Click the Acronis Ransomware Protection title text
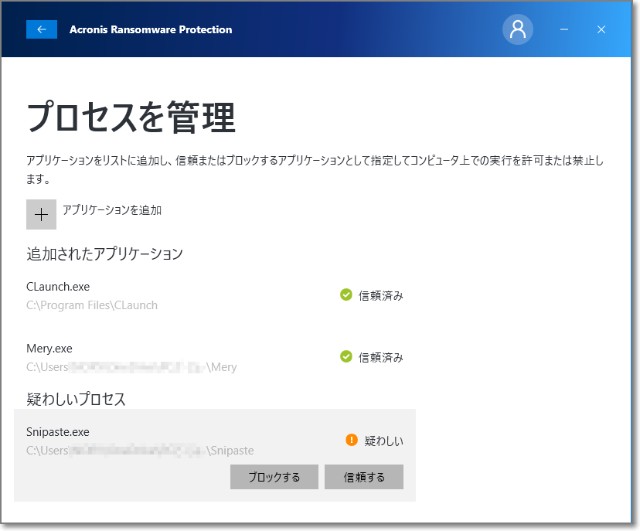The height and width of the screenshot is (531, 640). pos(151,30)
